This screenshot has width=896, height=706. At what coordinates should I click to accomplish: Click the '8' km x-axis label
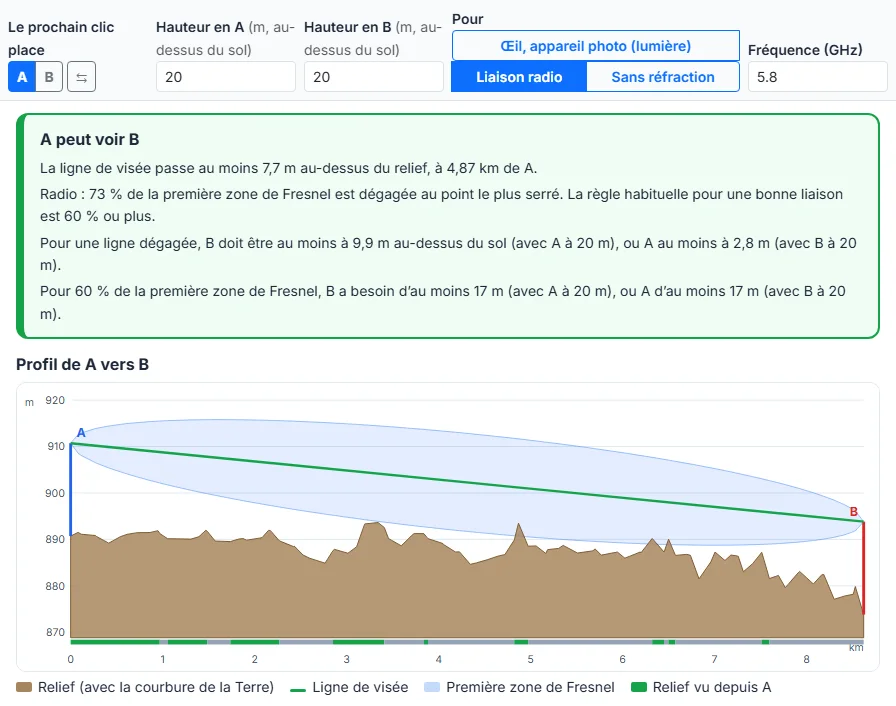[x=806, y=659]
